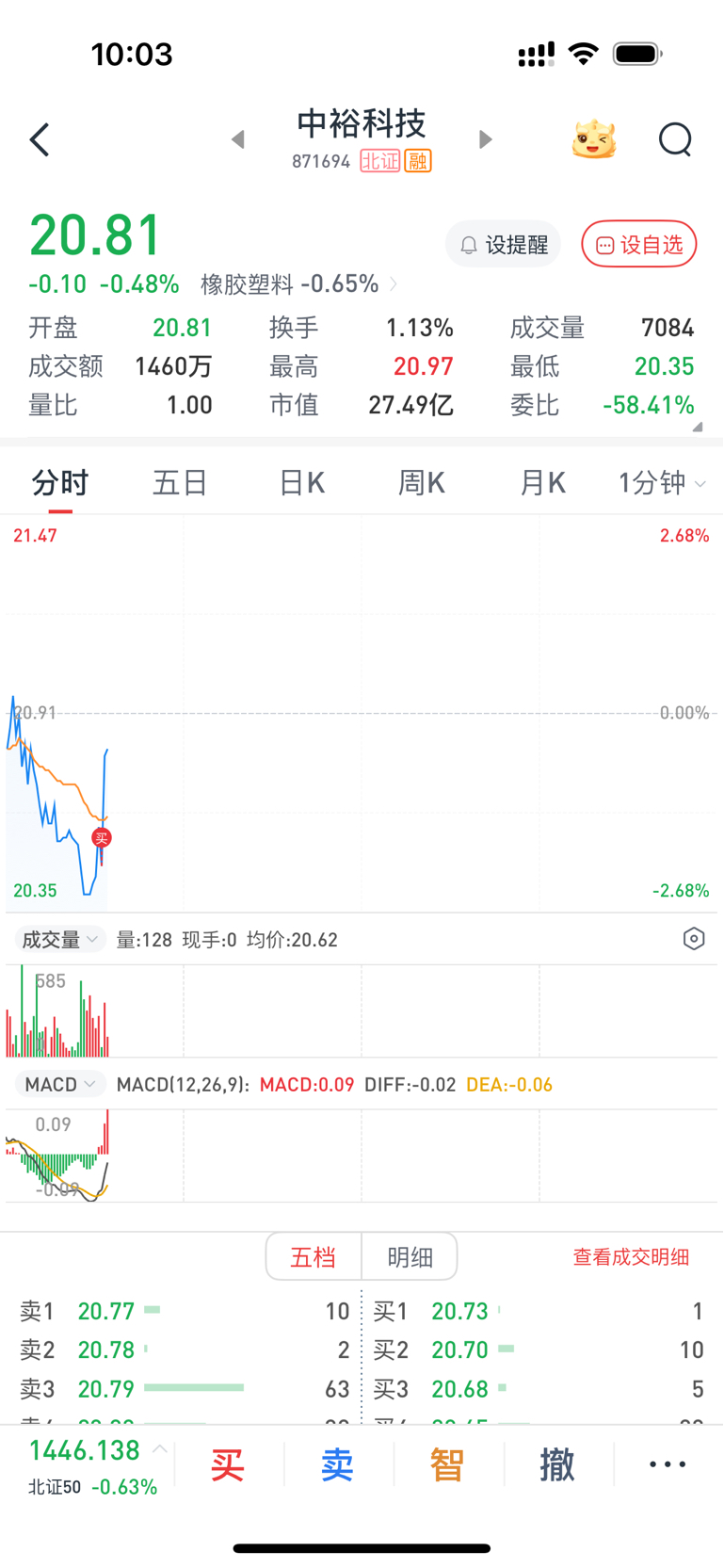Tap the back arrow icon

[40, 140]
